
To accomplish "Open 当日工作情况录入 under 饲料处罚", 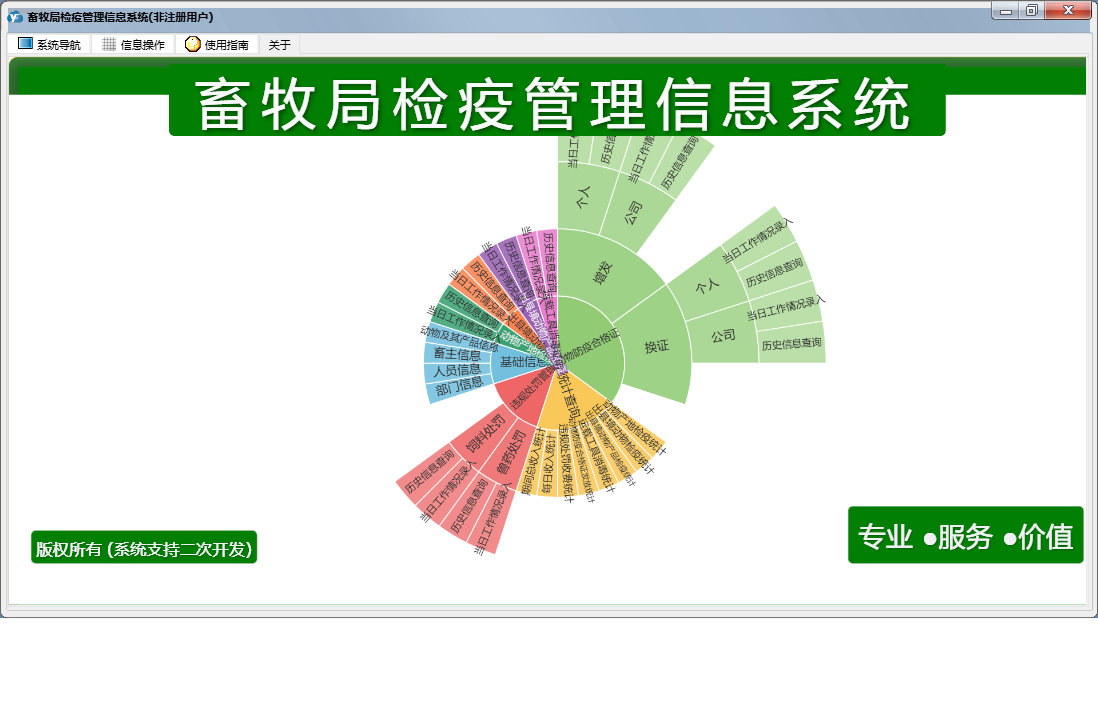I will tap(448, 492).
